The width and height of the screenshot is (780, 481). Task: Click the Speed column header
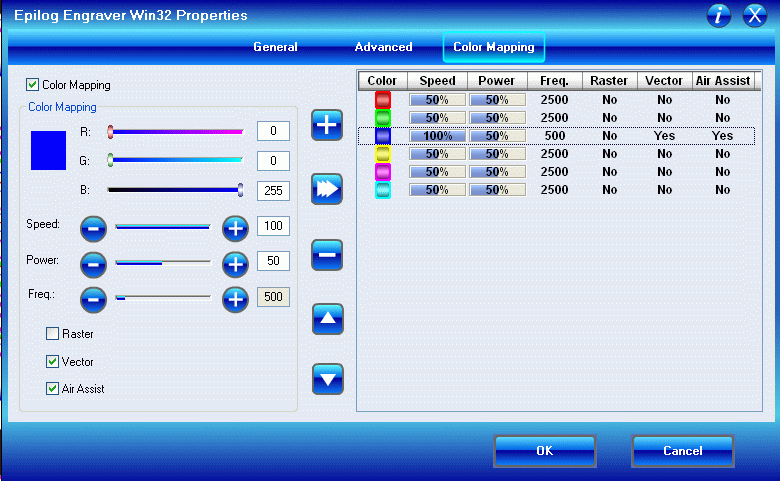[437, 81]
